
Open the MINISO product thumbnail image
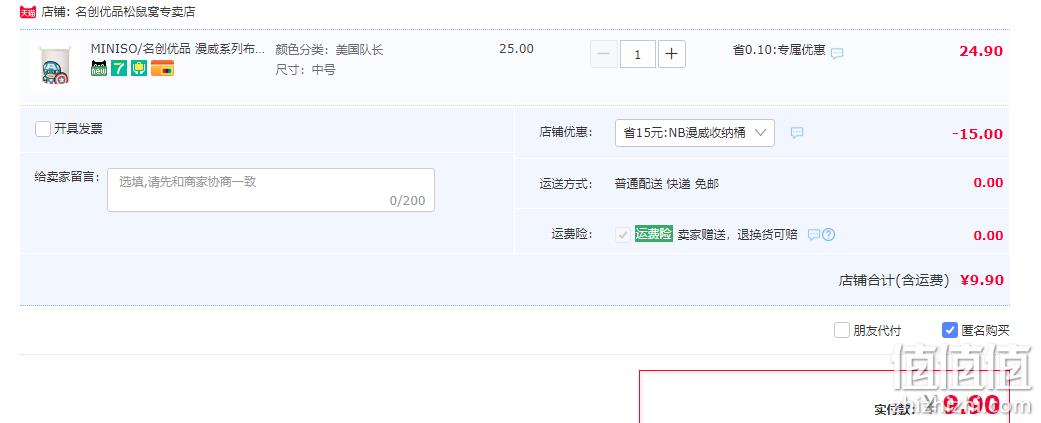[54, 64]
